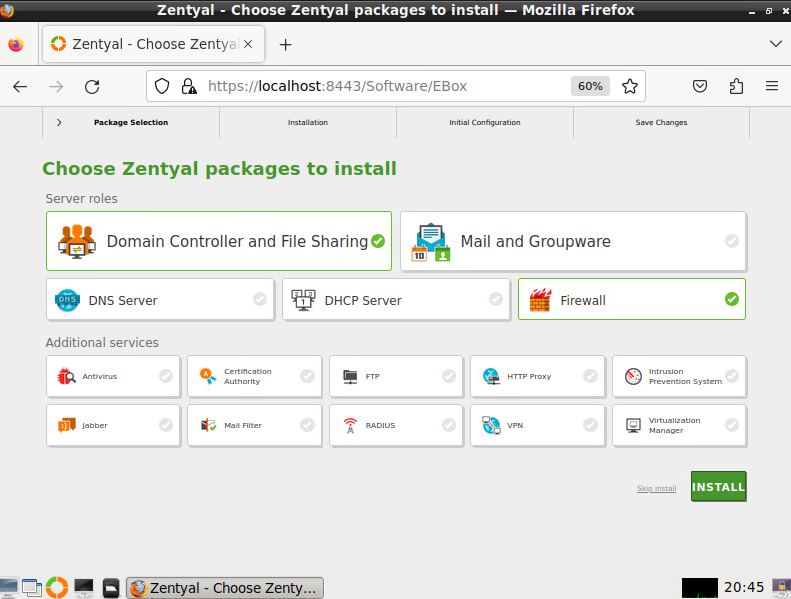Enable the Virtualization Manager checkmark
Viewport: 791px width, 599px height.
[x=732, y=425]
